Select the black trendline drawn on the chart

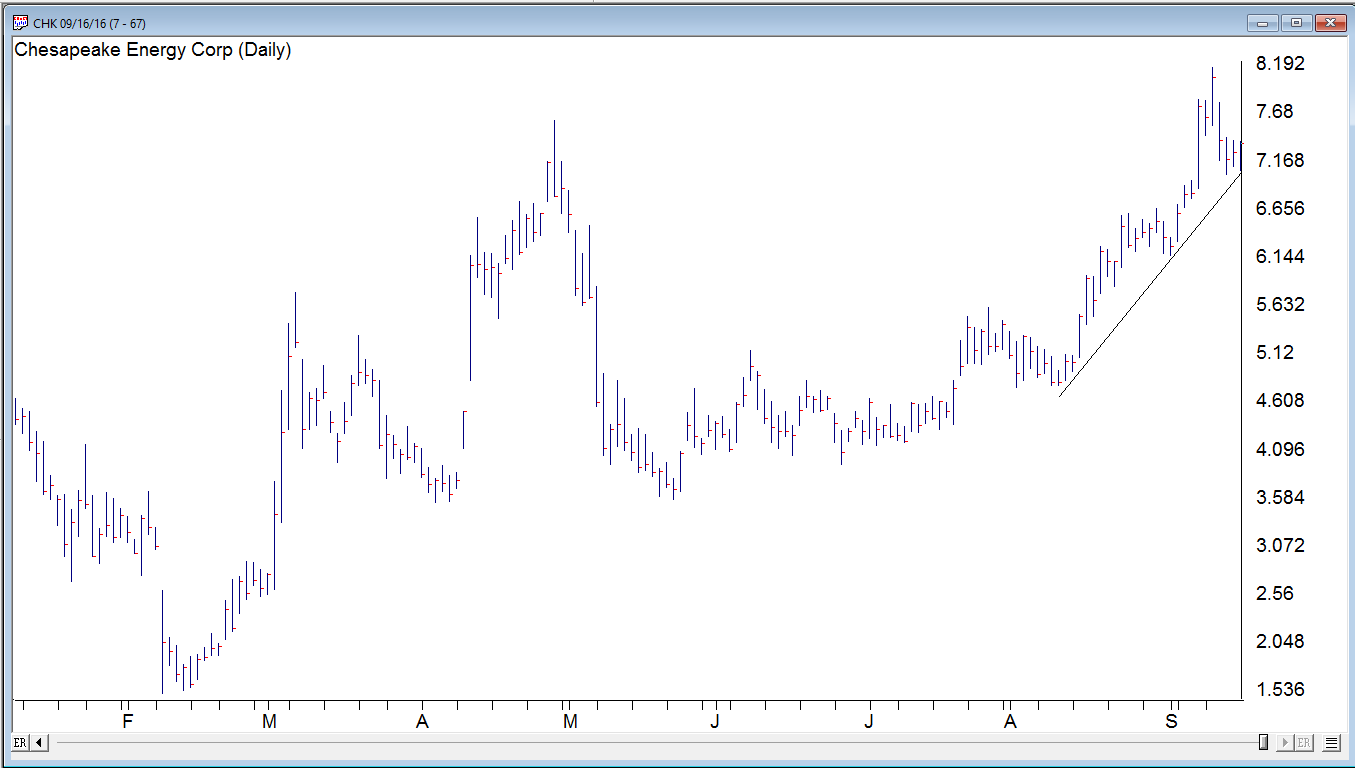click(x=1150, y=285)
